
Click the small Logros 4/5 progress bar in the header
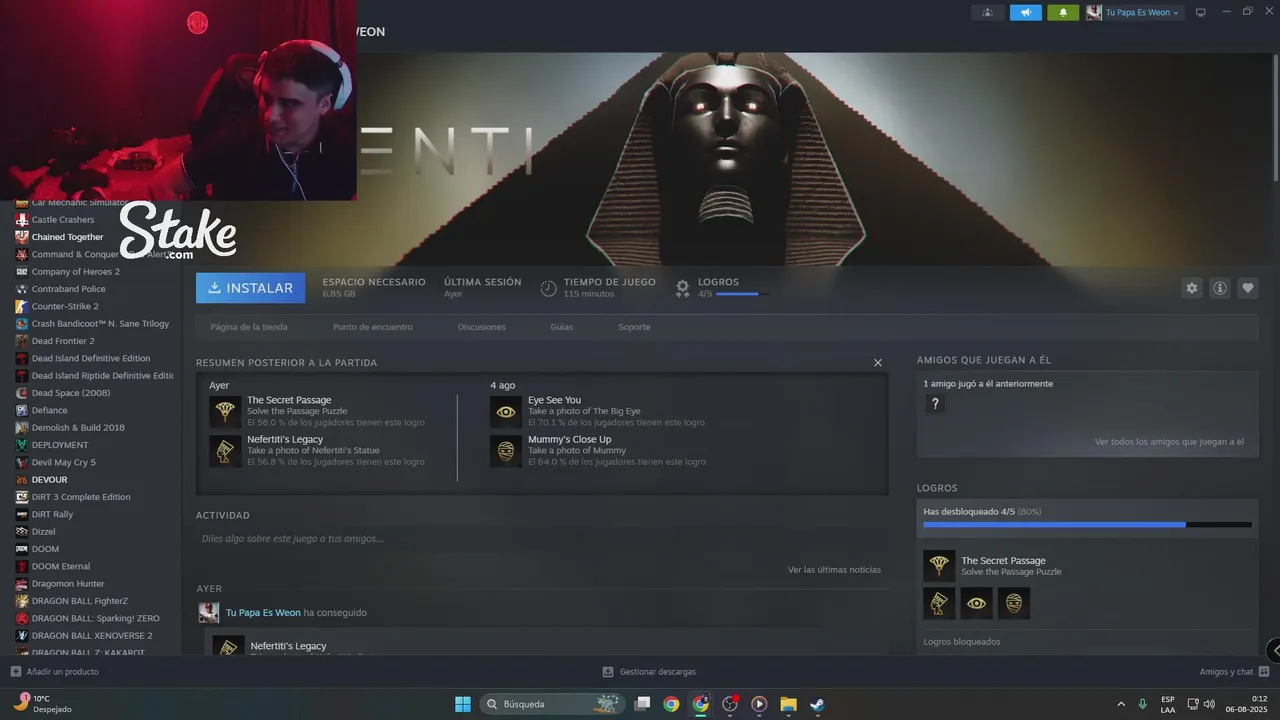(x=743, y=294)
